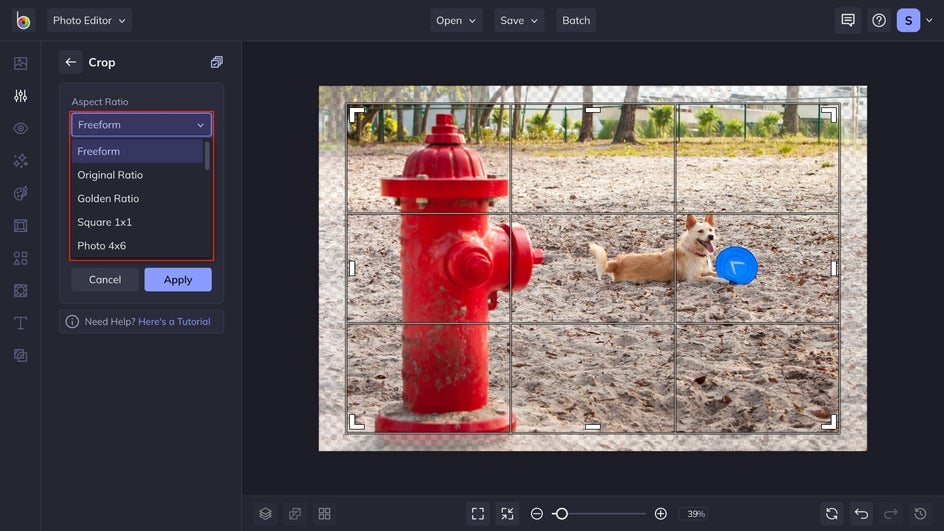Click the aspect ratio list scrollbar
The width and height of the screenshot is (944, 531).
[207, 155]
